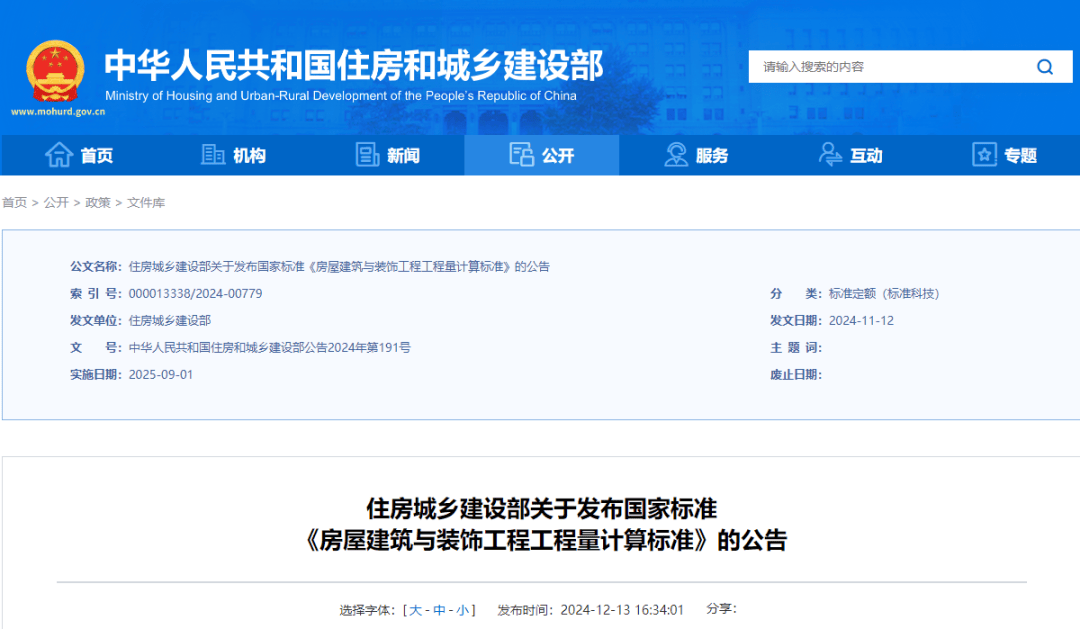
Task: Set font size to 中
Action: [x=439, y=610]
